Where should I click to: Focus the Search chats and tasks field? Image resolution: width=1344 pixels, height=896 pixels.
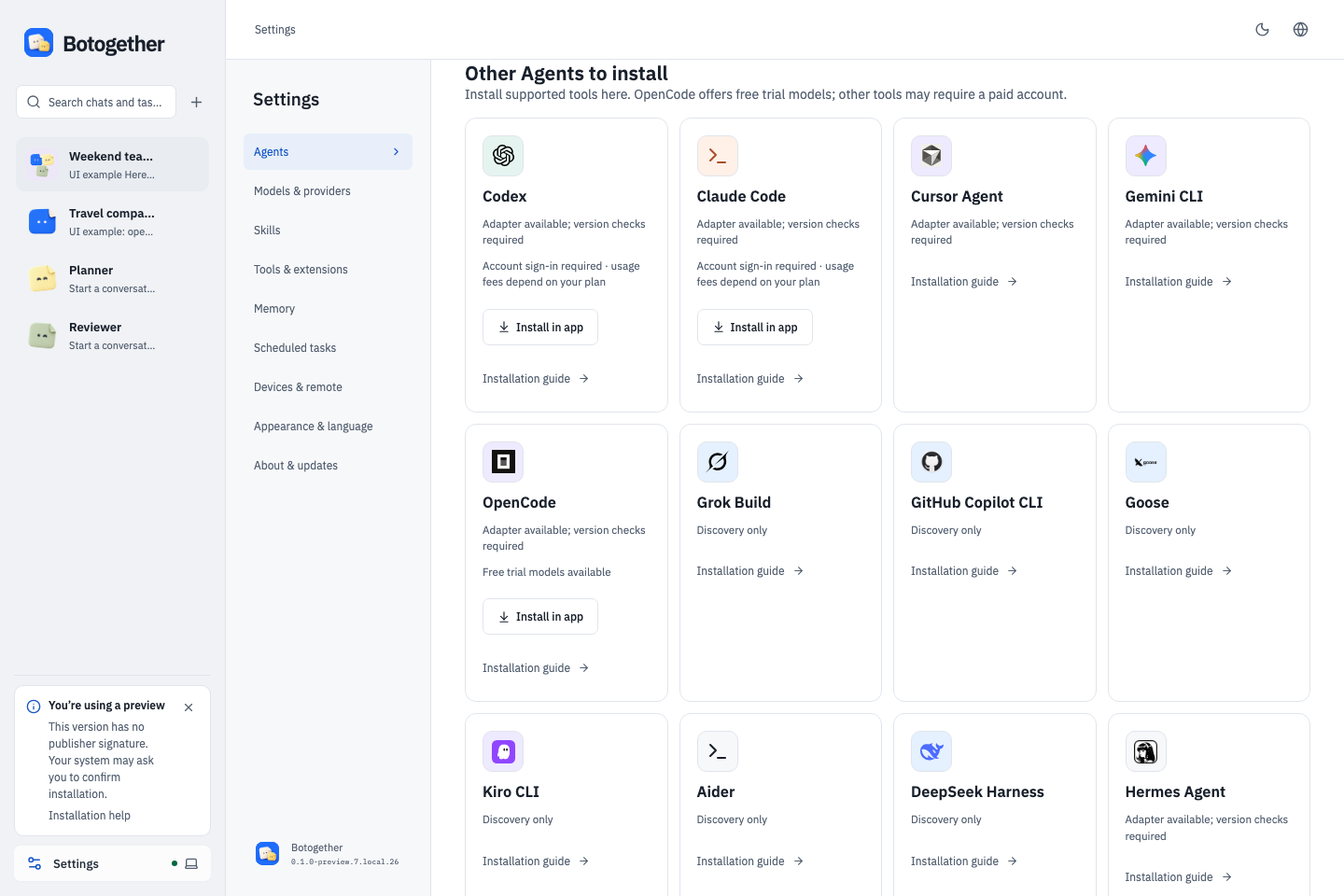pyautogui.click(x=96, y=103)
